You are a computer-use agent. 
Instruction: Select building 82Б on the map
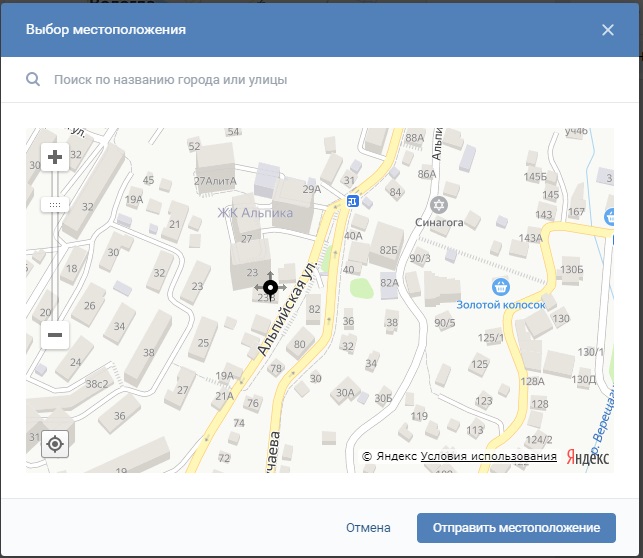coord(389,249)
